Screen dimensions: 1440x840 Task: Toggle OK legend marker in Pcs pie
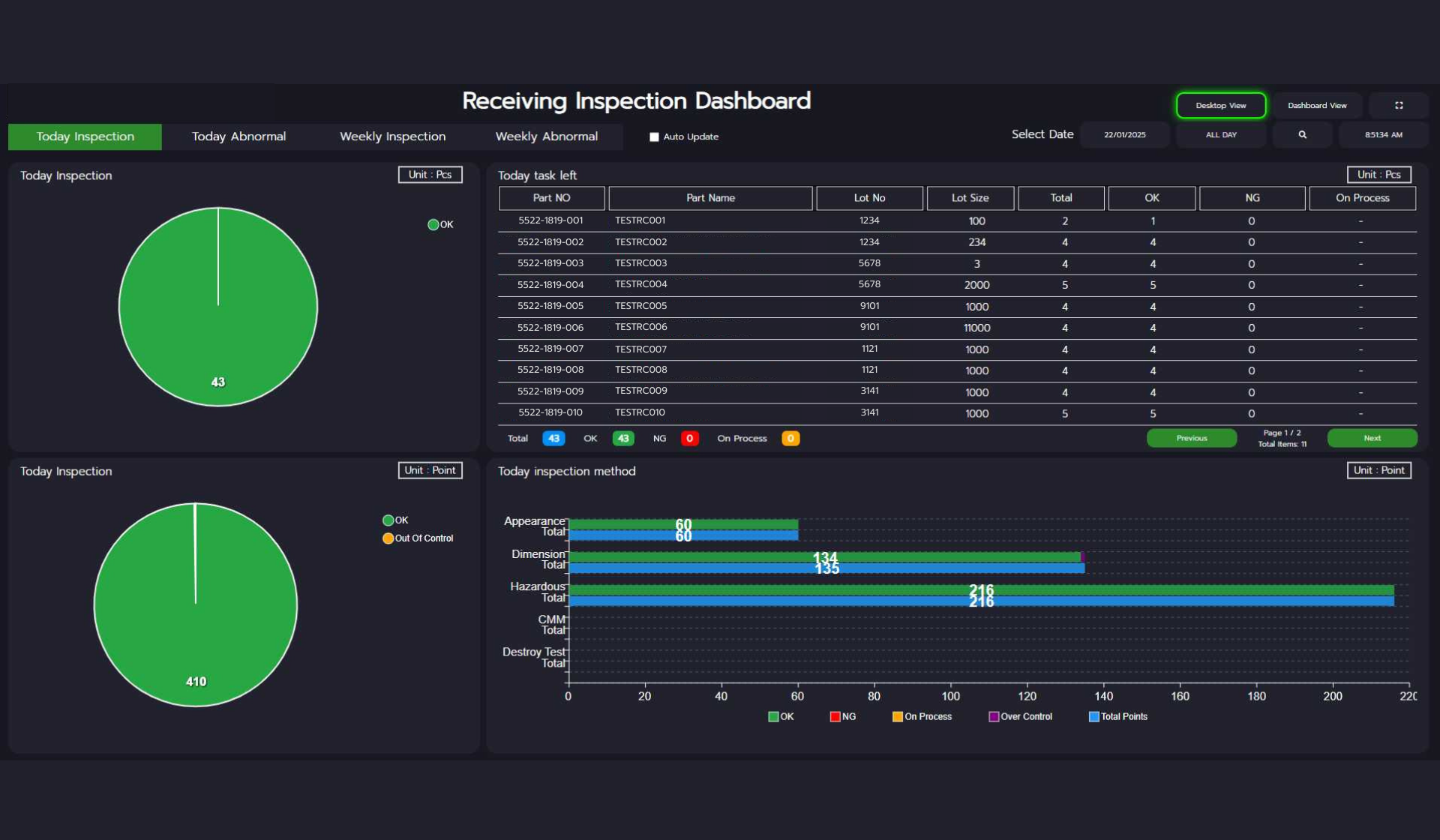[433, 225]
